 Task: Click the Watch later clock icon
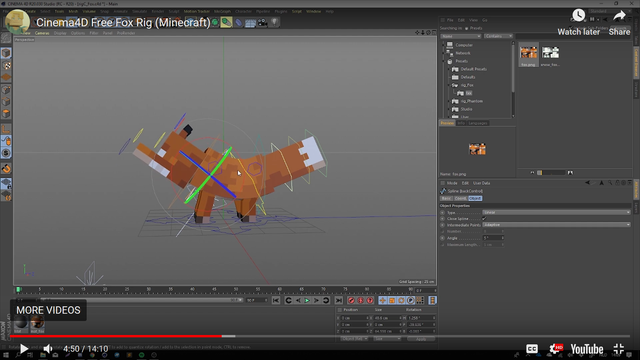(x=578, y=16)
